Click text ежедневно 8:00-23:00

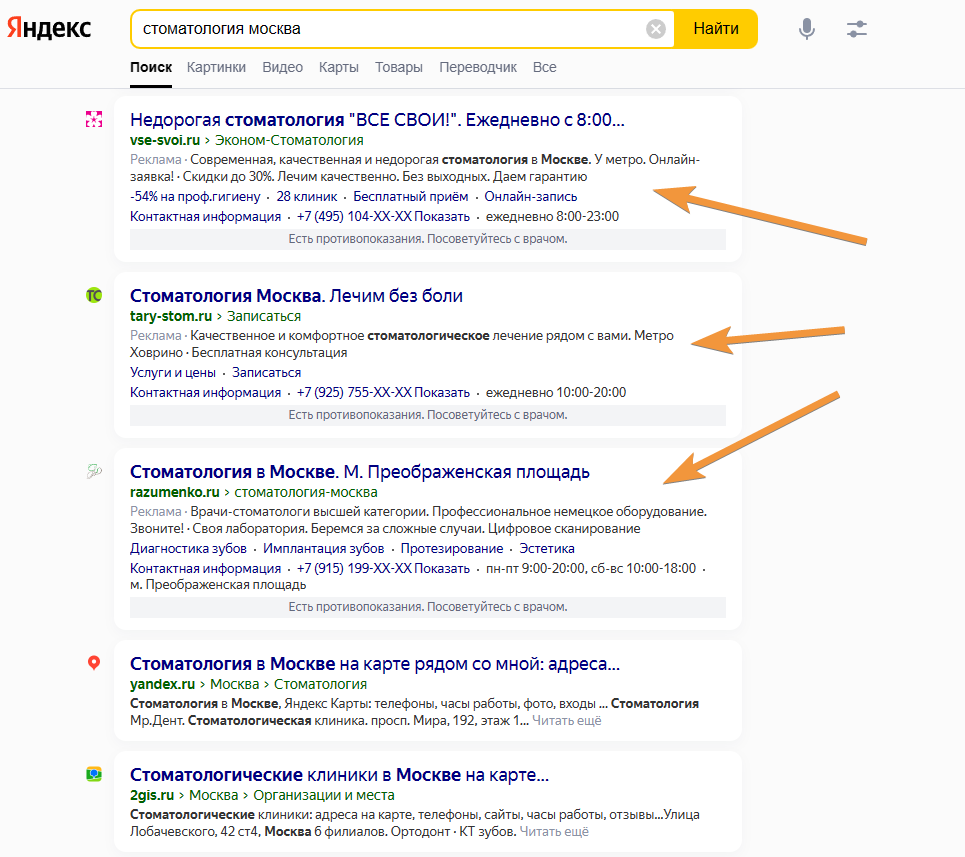553,217
